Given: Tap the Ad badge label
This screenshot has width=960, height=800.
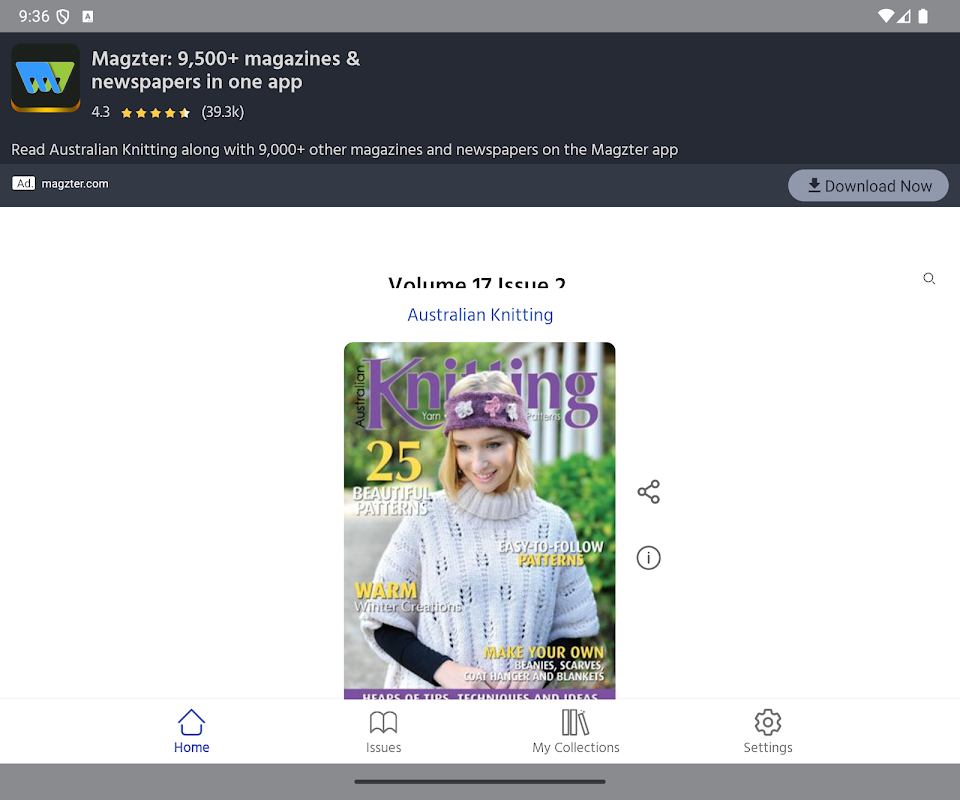Looking at the screenshot, I should tap(24, 184).
